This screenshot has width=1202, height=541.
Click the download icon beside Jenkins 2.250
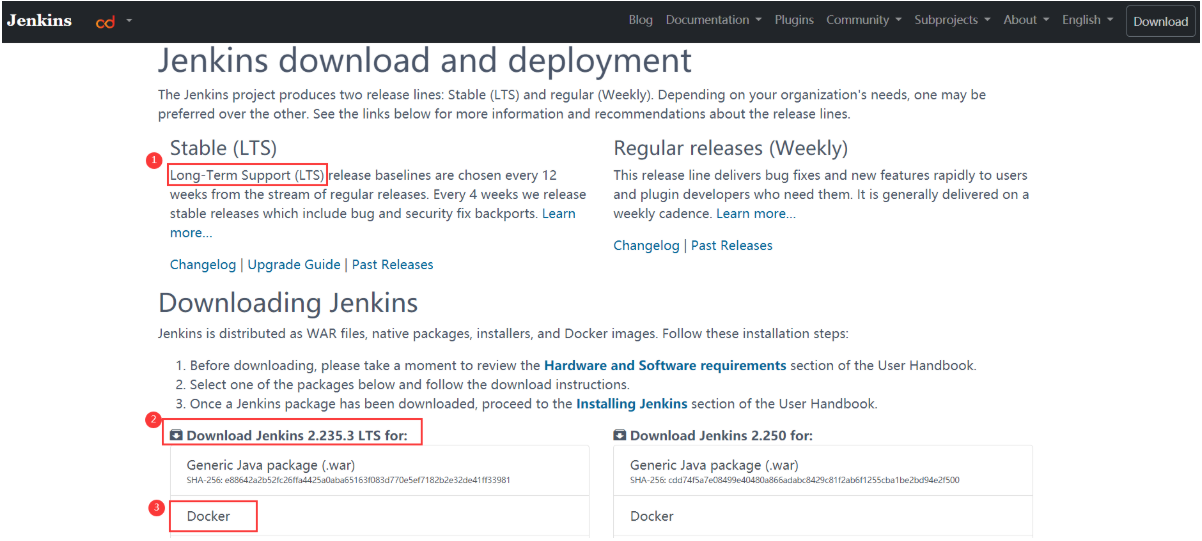click(620, 435)
